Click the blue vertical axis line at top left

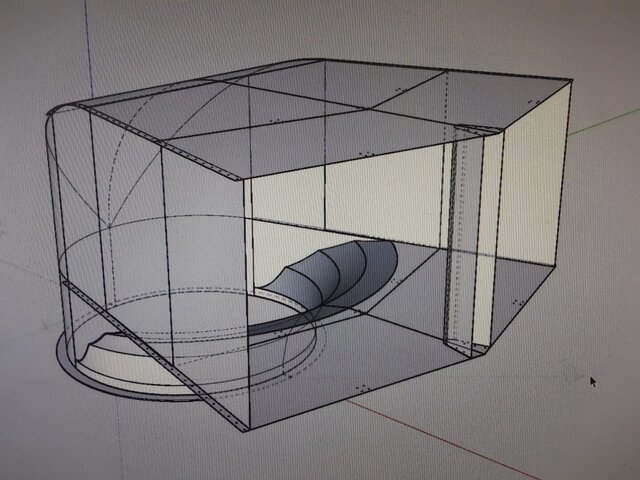click(x=89, y=49)
